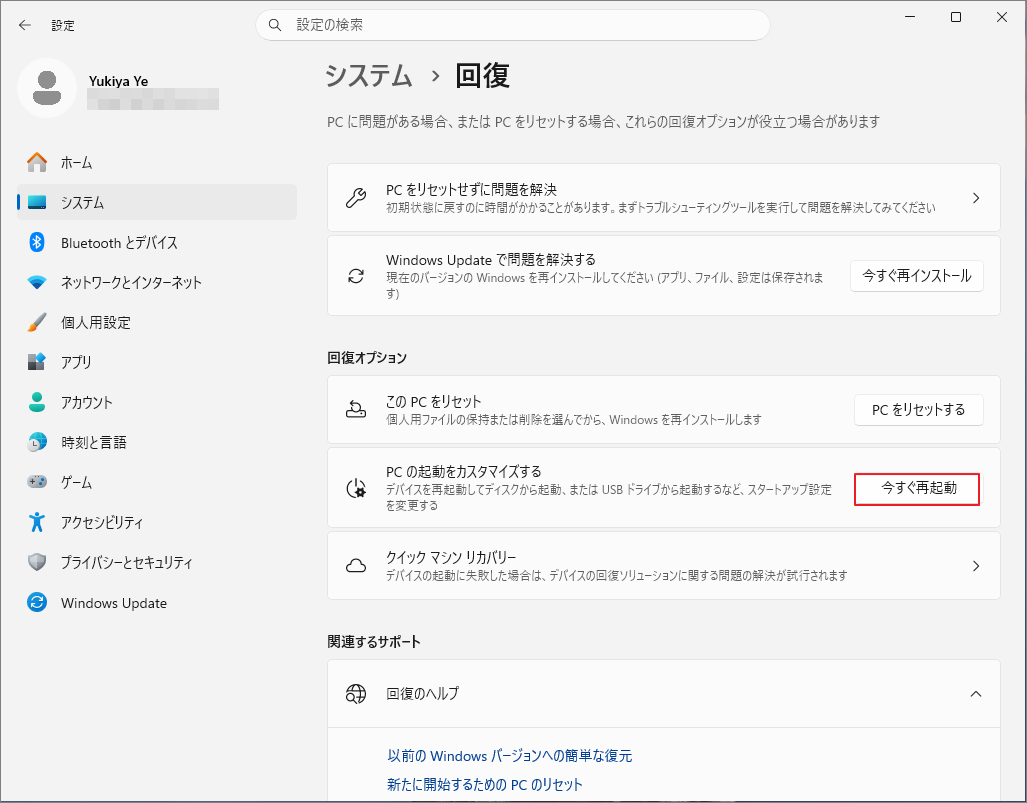The height and width of the screenshot is (803, 1027).
Task: Click 今すぐ再起動 button
Action: pyautogui.click(x=918, y=488)
